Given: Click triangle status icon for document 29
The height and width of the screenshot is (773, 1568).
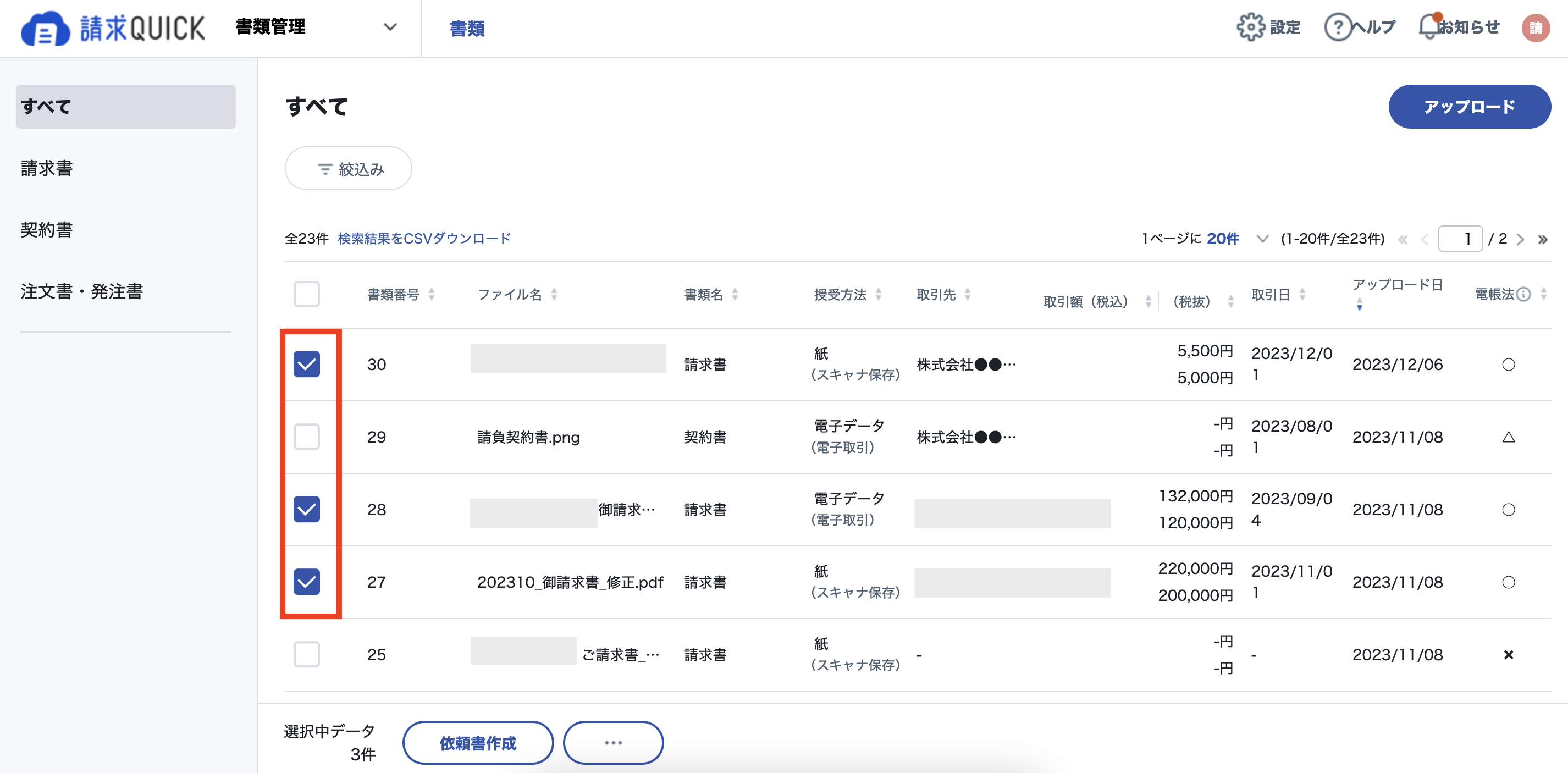Looking at the screenshot, I should (1509, 437).
